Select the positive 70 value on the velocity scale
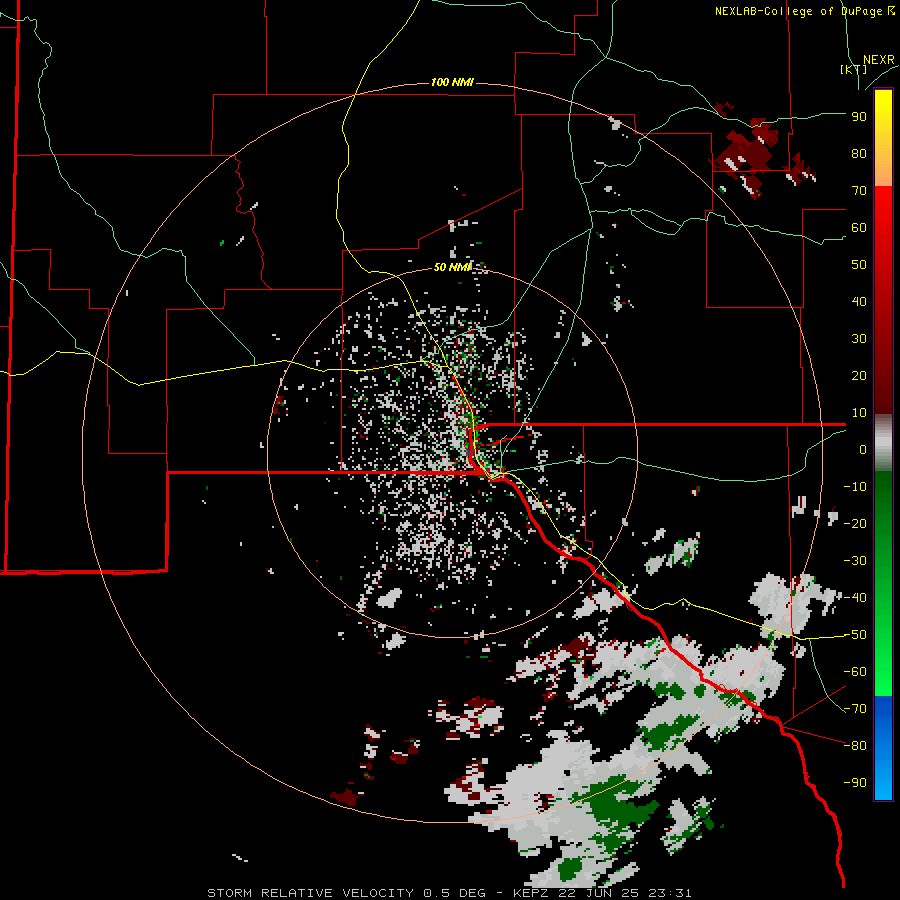The height and width of the screenshot is (900, 900). coord(859,191)
